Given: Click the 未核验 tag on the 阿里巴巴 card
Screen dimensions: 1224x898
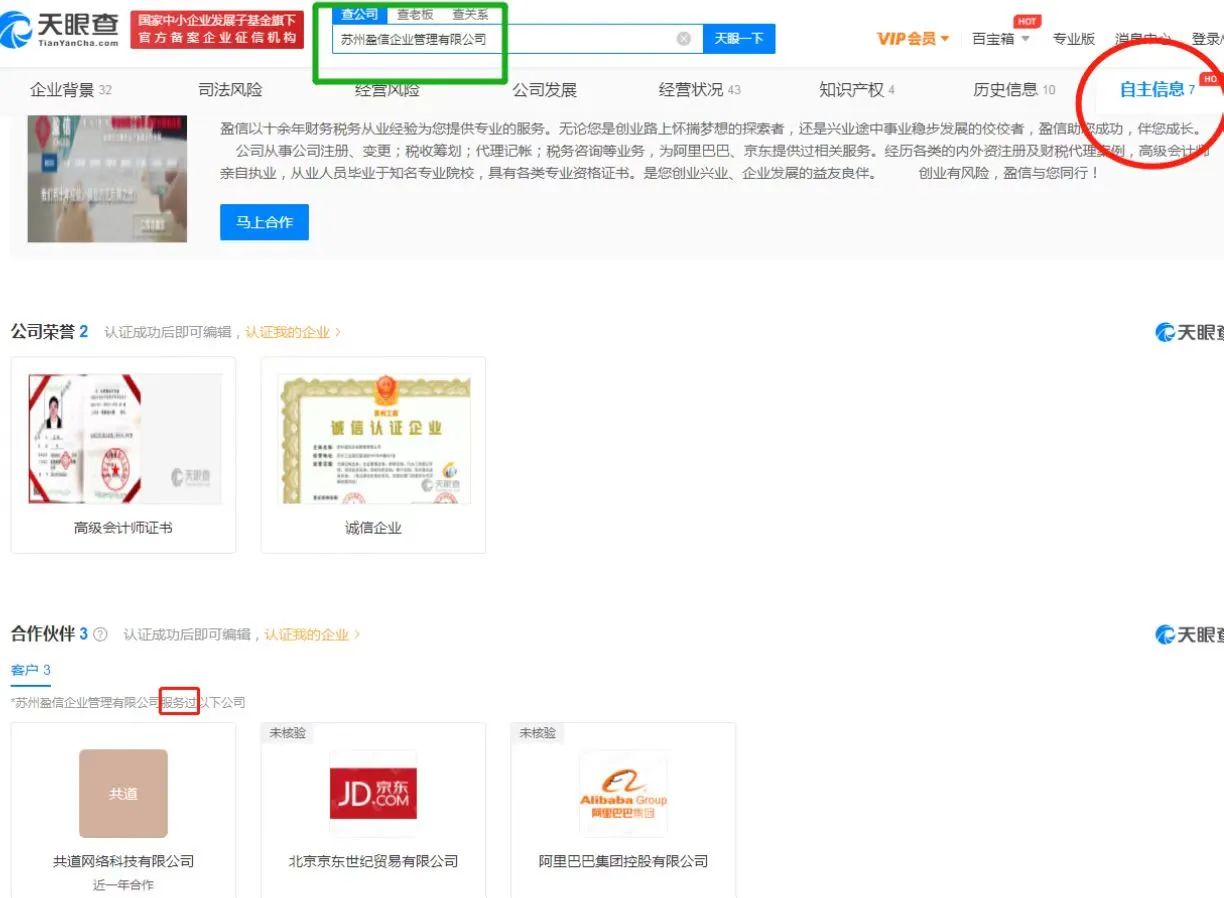Looking at the screenshot, I should [537, 733].
